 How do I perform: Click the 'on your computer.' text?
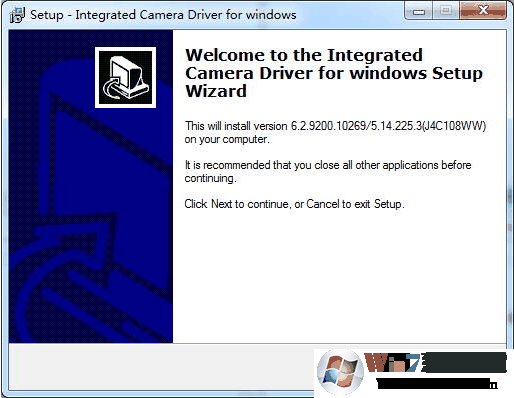tap(227, 139)
